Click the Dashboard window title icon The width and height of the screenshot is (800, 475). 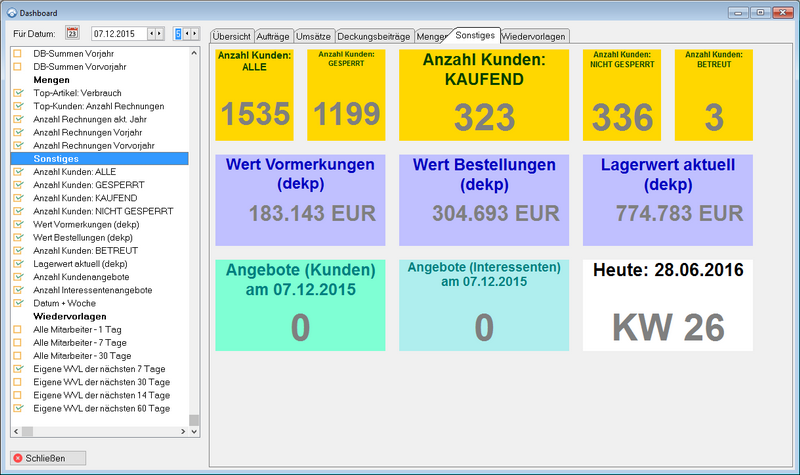(x=11, y=11)
